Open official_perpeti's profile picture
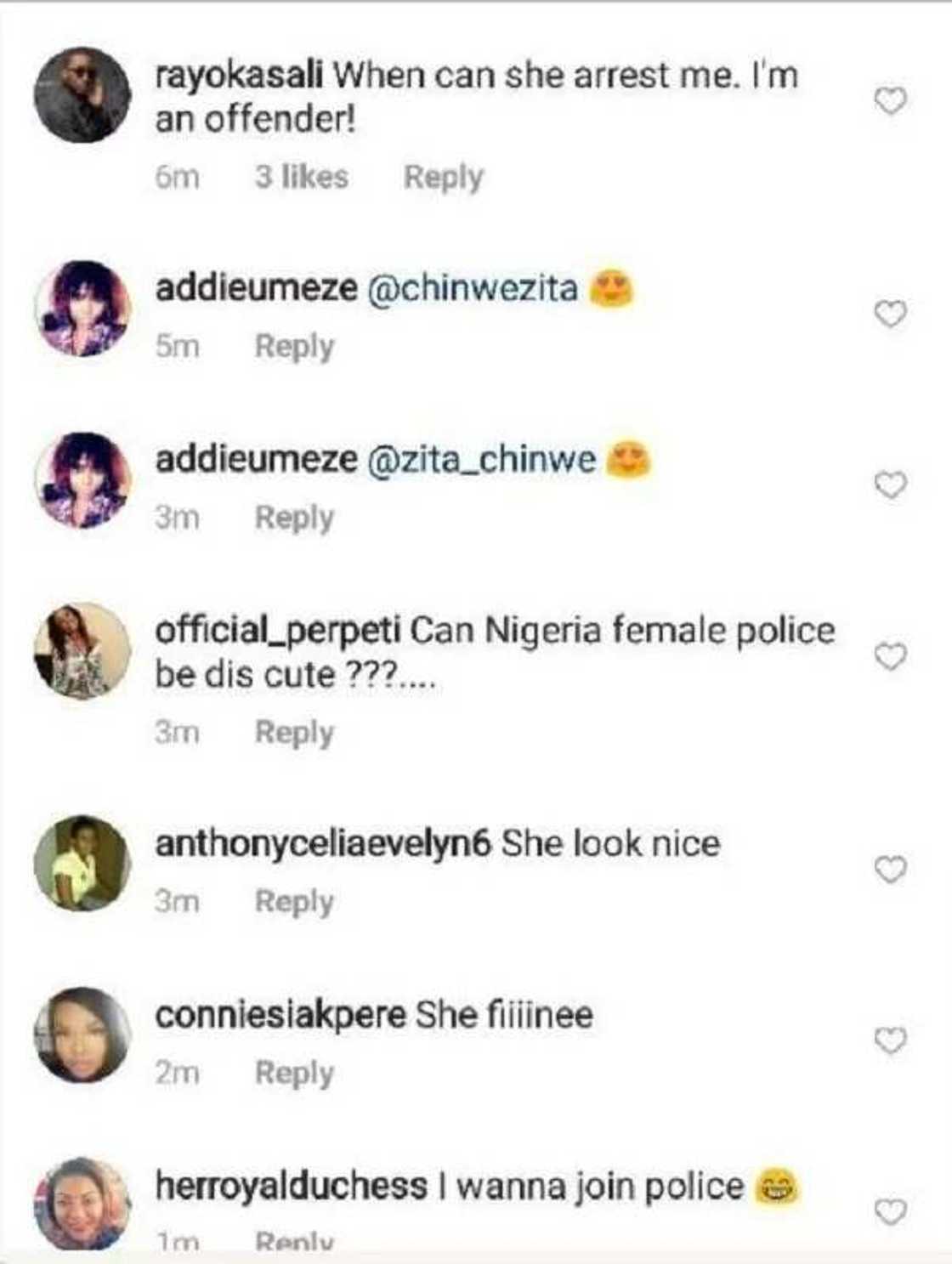This screenshot has height=1264, width=952. point(82,651)
